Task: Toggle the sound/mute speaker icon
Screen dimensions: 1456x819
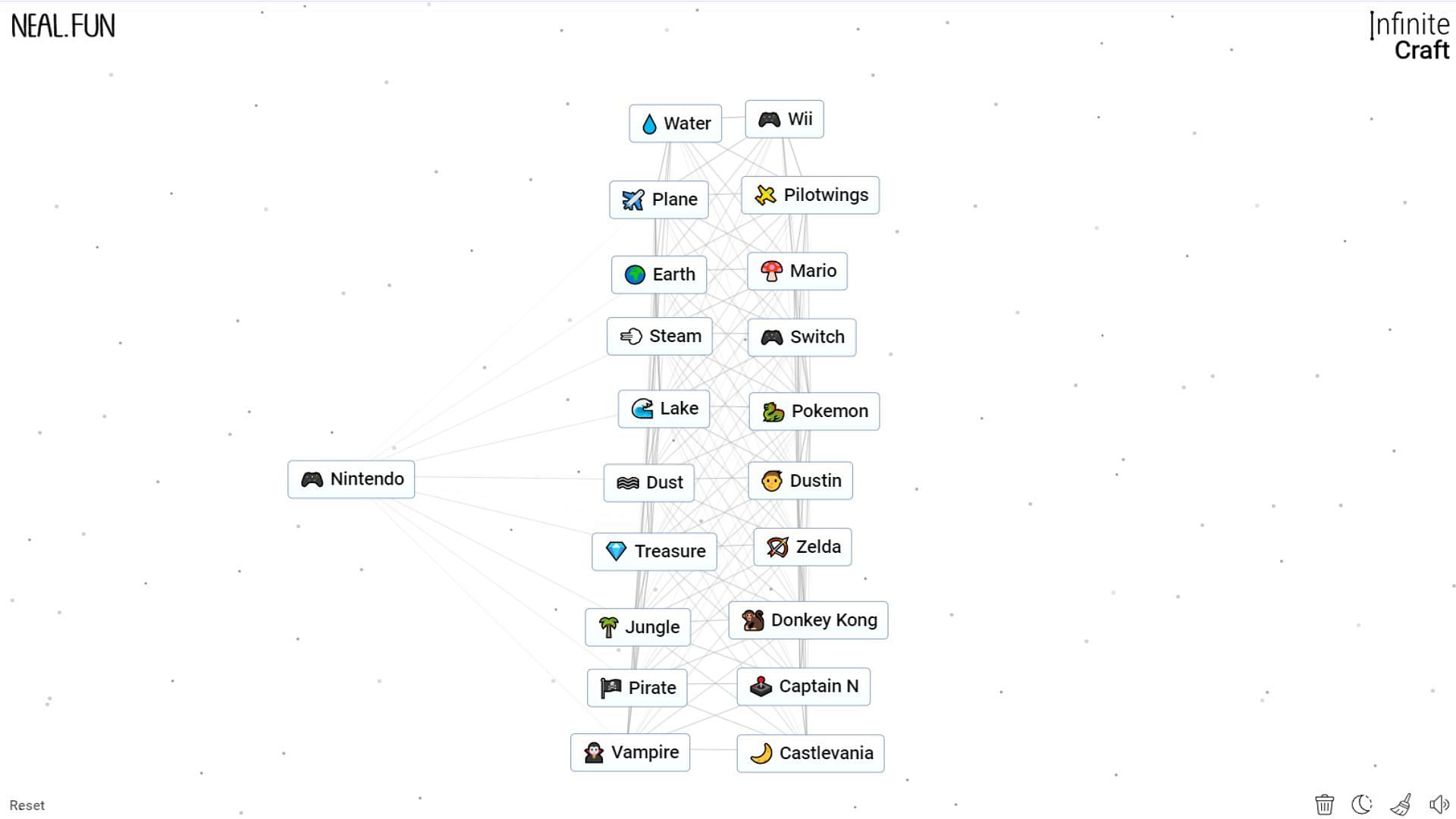Action: click(1437, 805)
